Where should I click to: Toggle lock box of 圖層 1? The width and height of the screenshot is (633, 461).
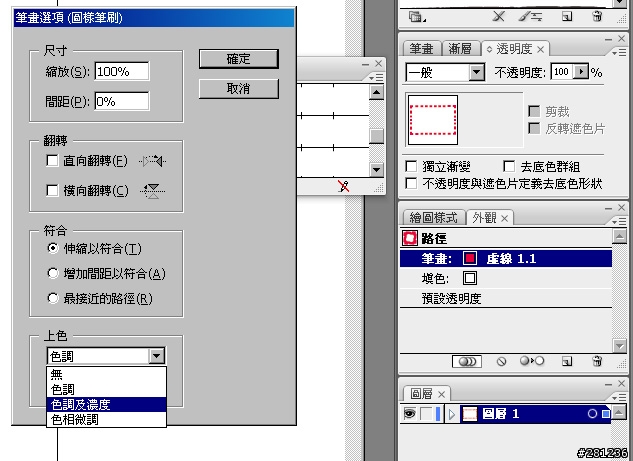pyautogui.click(x=426, y=414)
